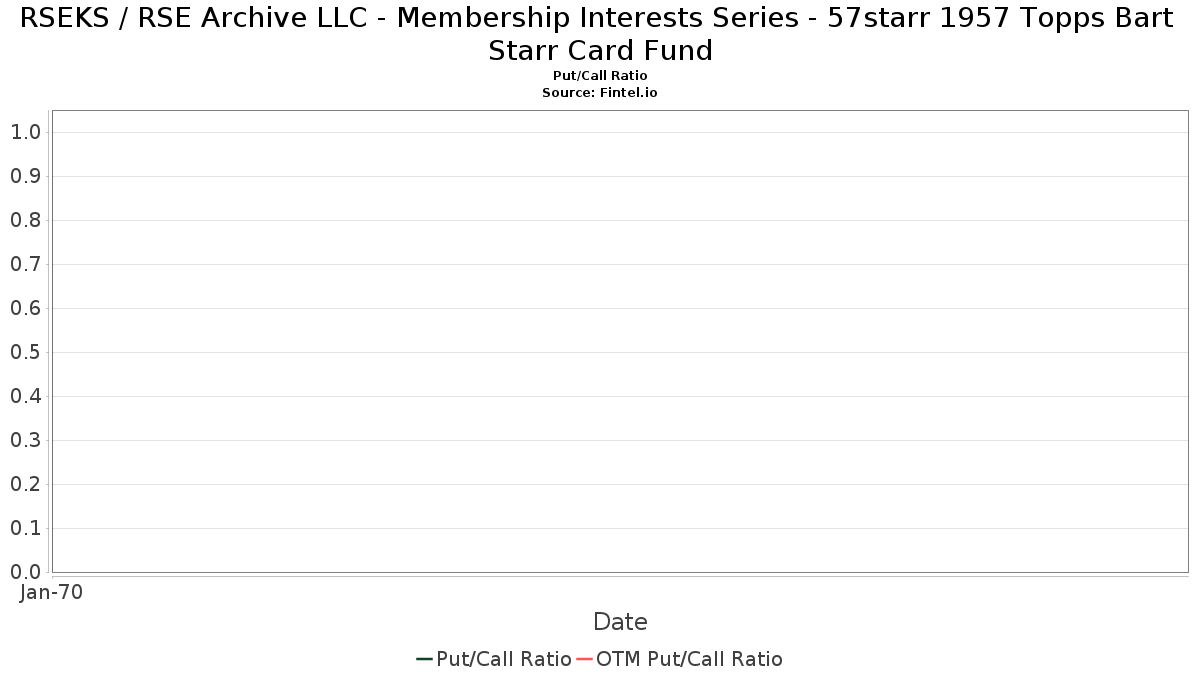The image size is (1200, 675).
Task: Click the 0.3 y-axis label
Action: [25, 440]
